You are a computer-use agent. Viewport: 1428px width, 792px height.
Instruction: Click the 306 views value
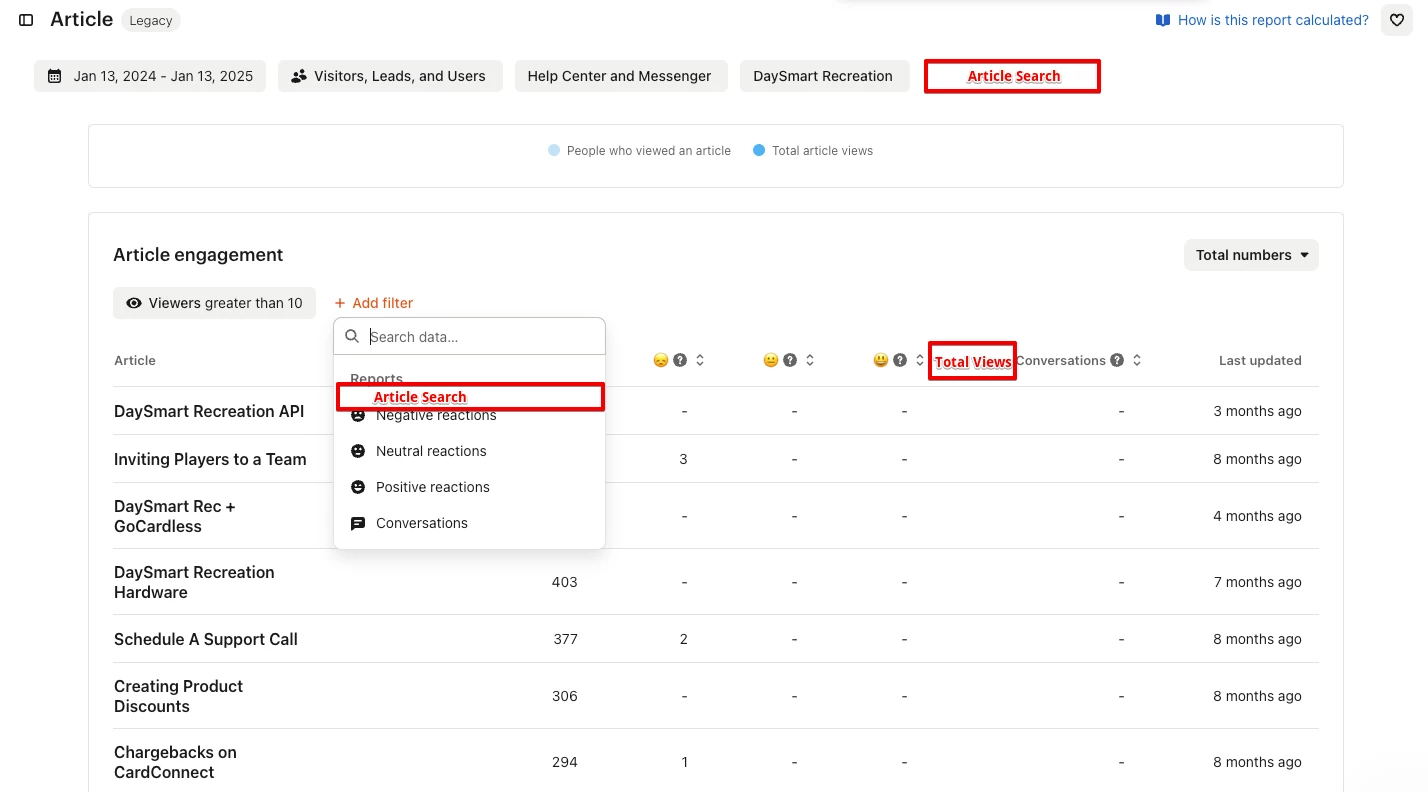[x=565, y=696]
